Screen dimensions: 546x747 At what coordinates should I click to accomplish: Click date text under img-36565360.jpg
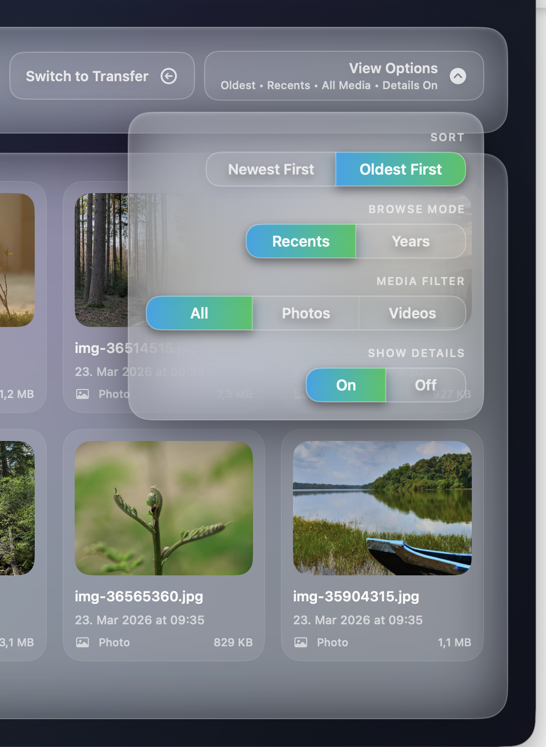pos(140,620)
